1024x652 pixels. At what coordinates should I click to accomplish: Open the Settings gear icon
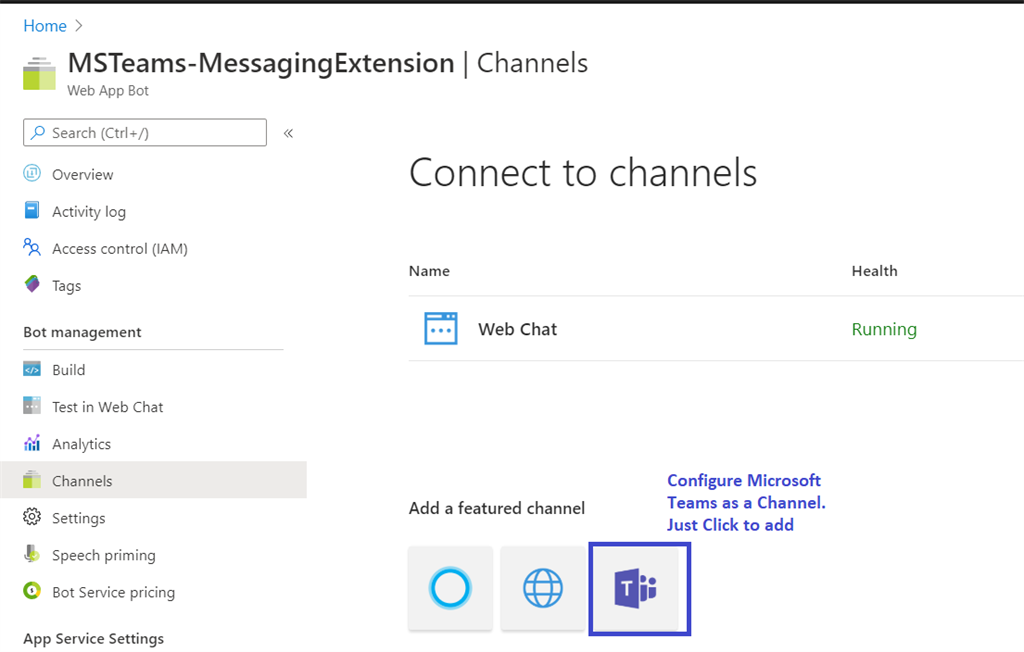pos(31,517)
